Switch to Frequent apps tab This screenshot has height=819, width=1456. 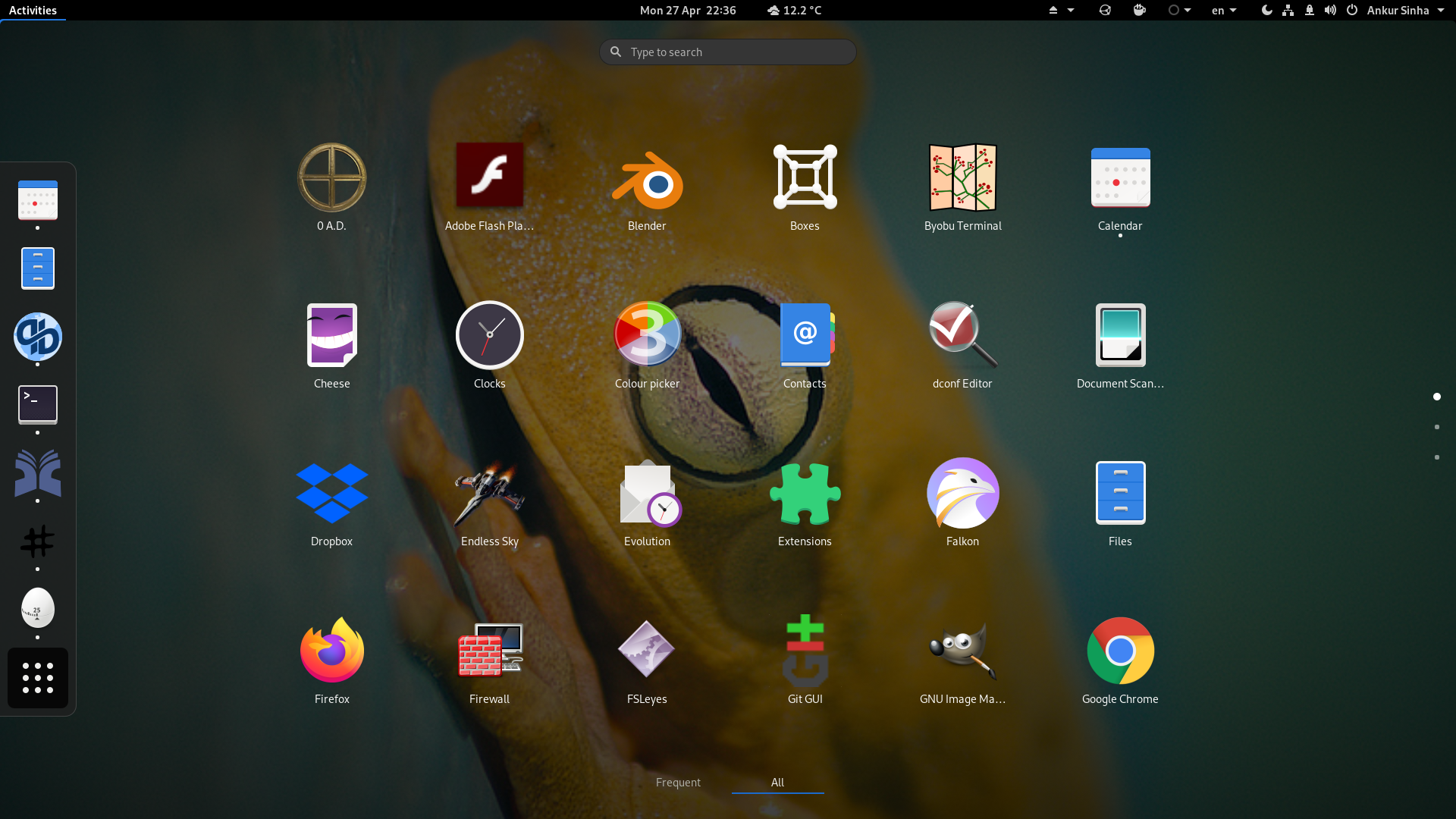[x=678, y=782]
